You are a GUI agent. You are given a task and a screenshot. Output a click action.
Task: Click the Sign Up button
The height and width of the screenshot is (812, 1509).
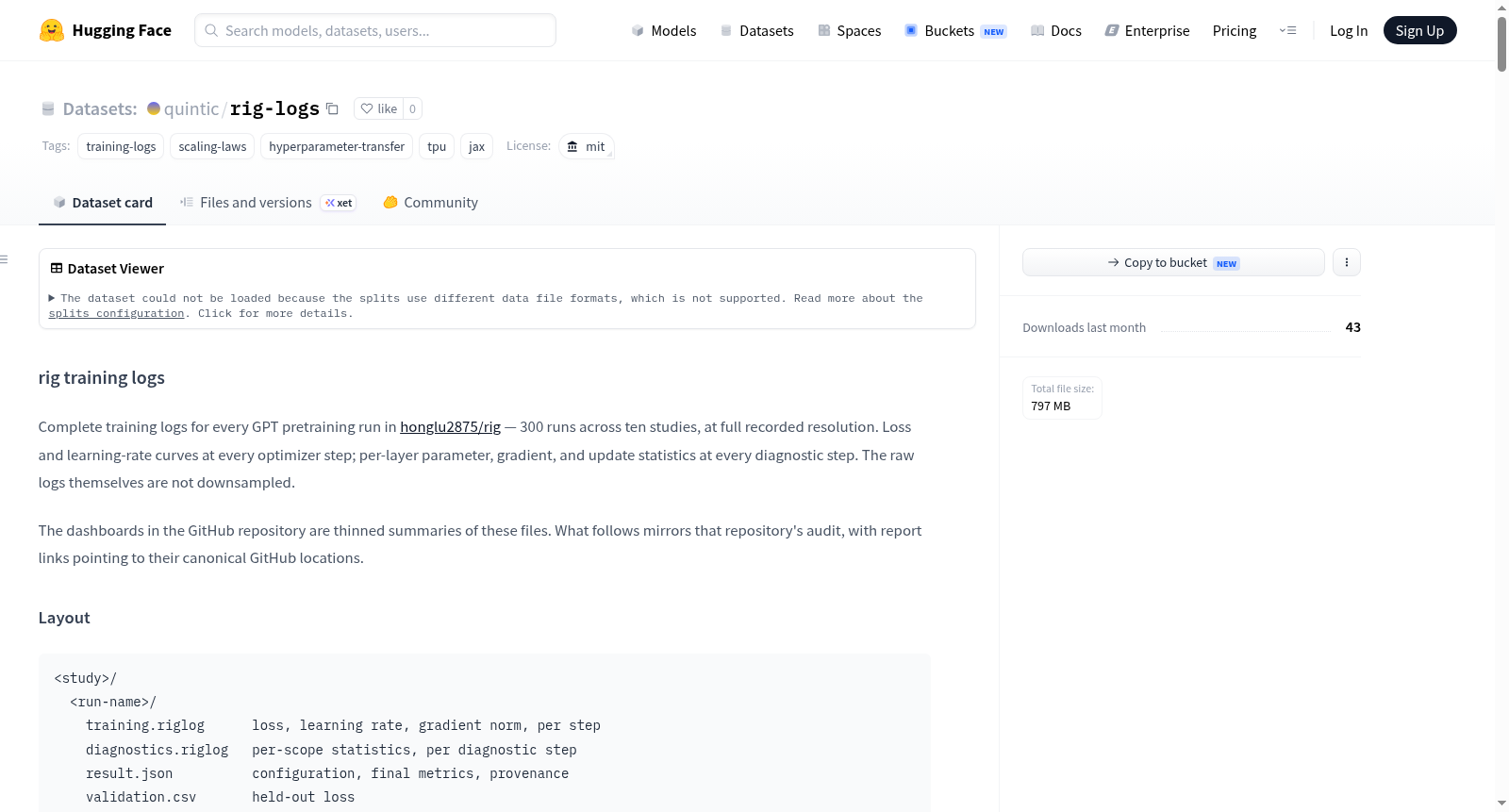click(x=1419, y=30)
